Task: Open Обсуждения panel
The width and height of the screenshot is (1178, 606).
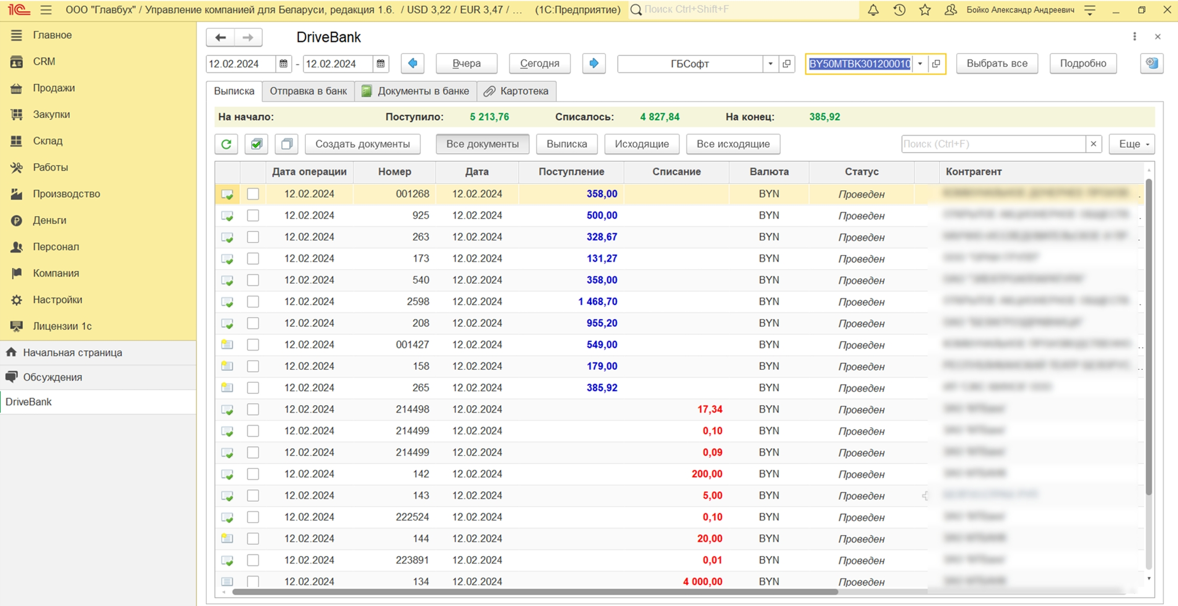Action: coord(53,377)
